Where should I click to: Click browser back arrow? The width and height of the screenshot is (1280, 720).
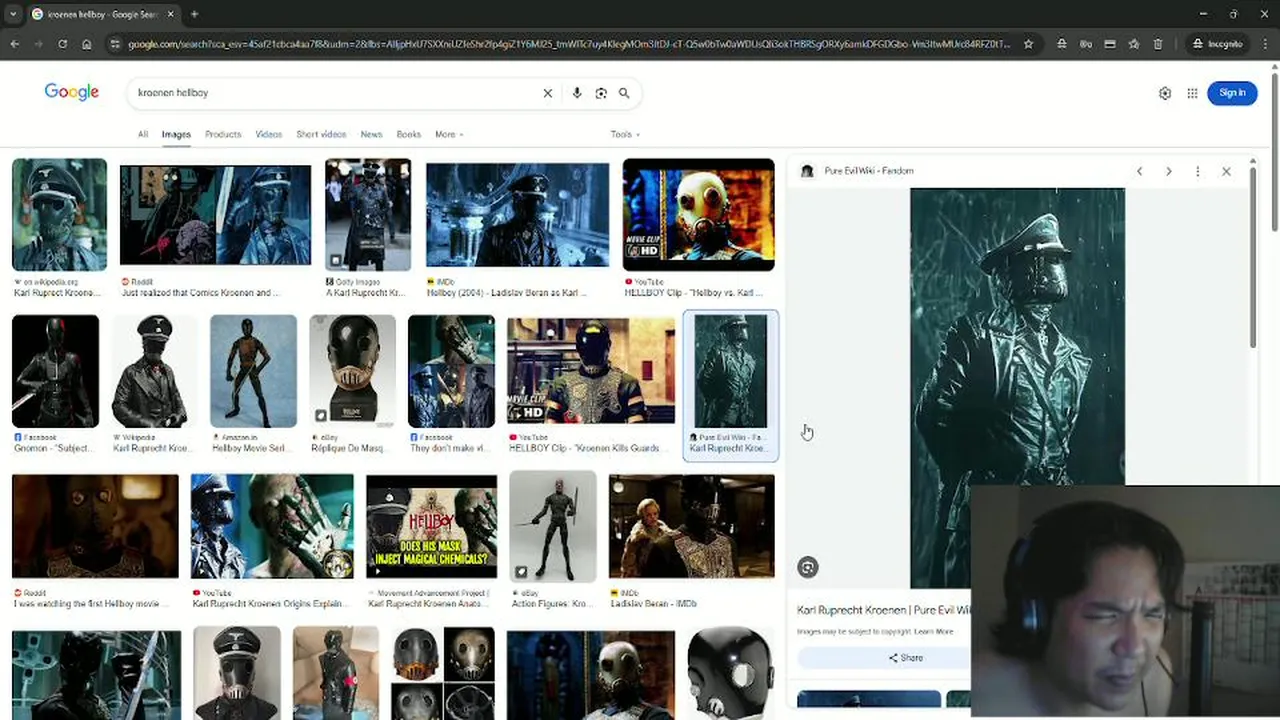pyautogui.click(x=14, y=44)
